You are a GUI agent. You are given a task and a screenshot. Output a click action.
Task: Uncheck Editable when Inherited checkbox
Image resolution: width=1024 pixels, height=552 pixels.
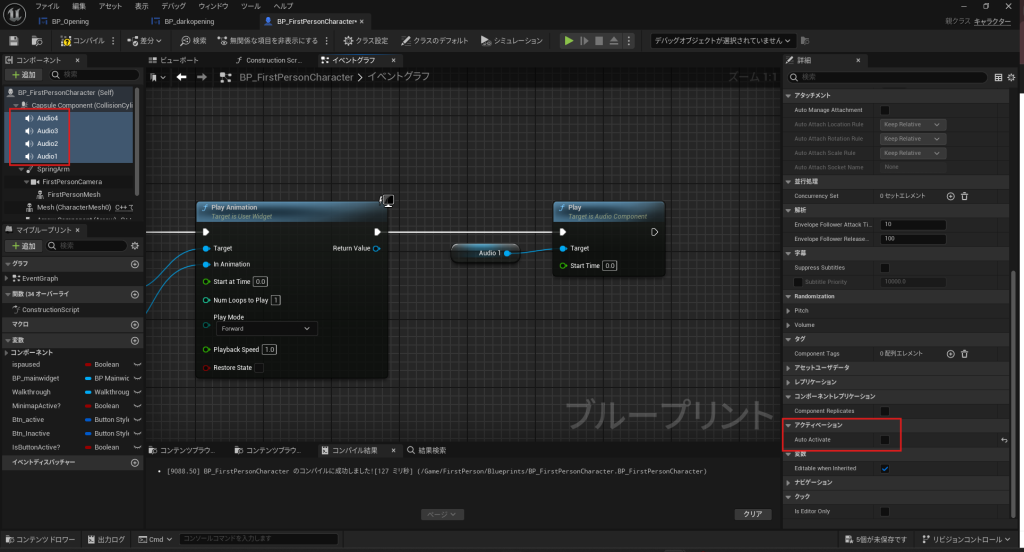(884, 468)
